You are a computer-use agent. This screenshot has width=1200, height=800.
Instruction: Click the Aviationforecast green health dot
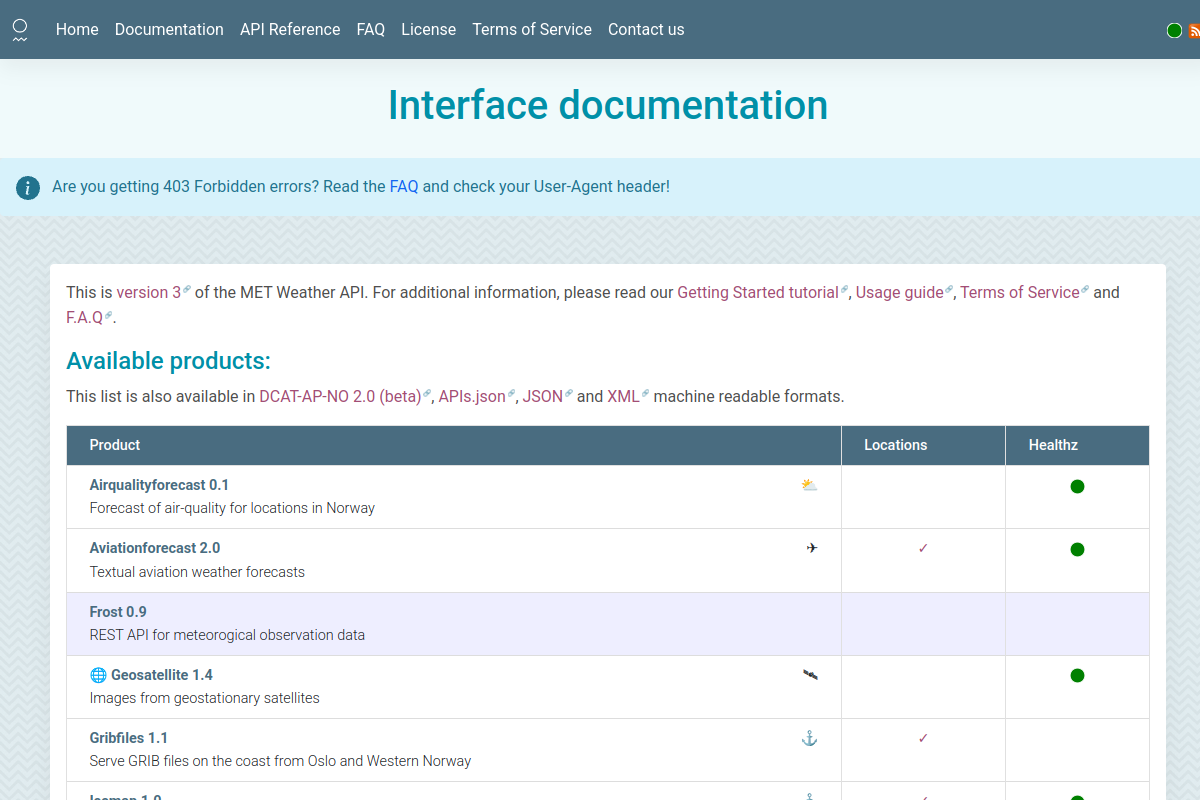(1077, 549)
